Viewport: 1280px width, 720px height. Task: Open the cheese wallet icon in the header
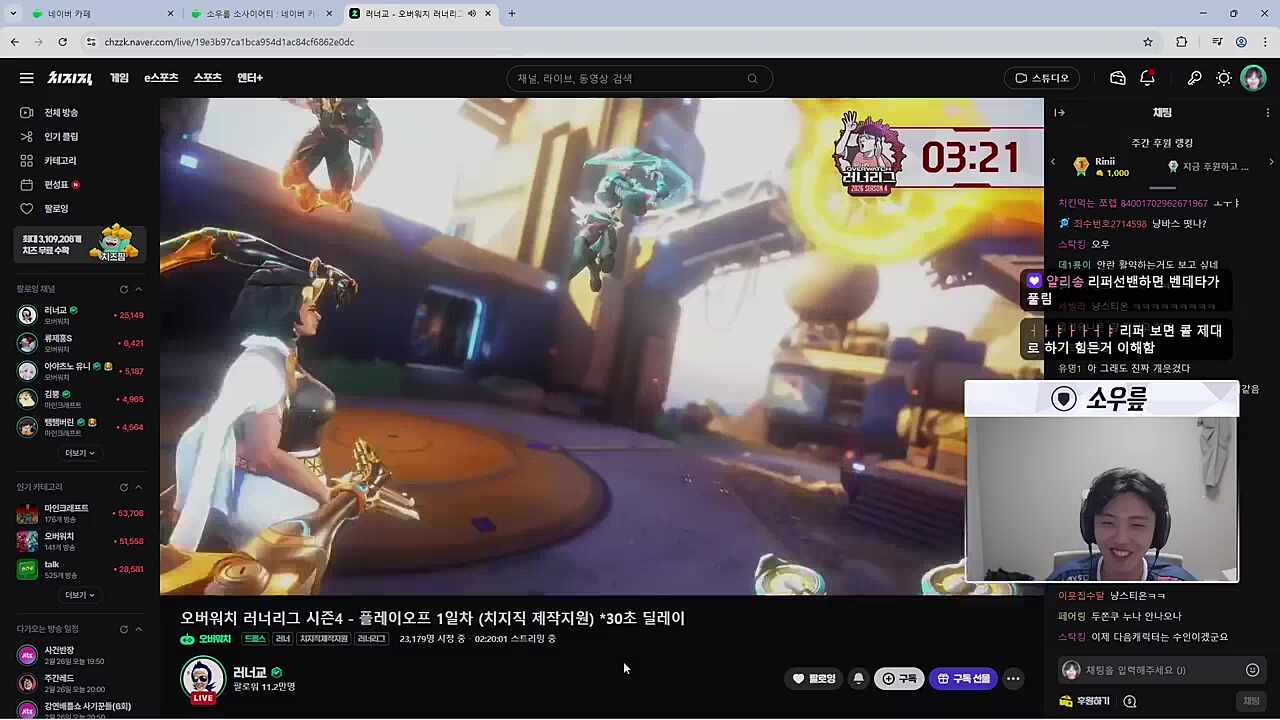[1118, 78]
